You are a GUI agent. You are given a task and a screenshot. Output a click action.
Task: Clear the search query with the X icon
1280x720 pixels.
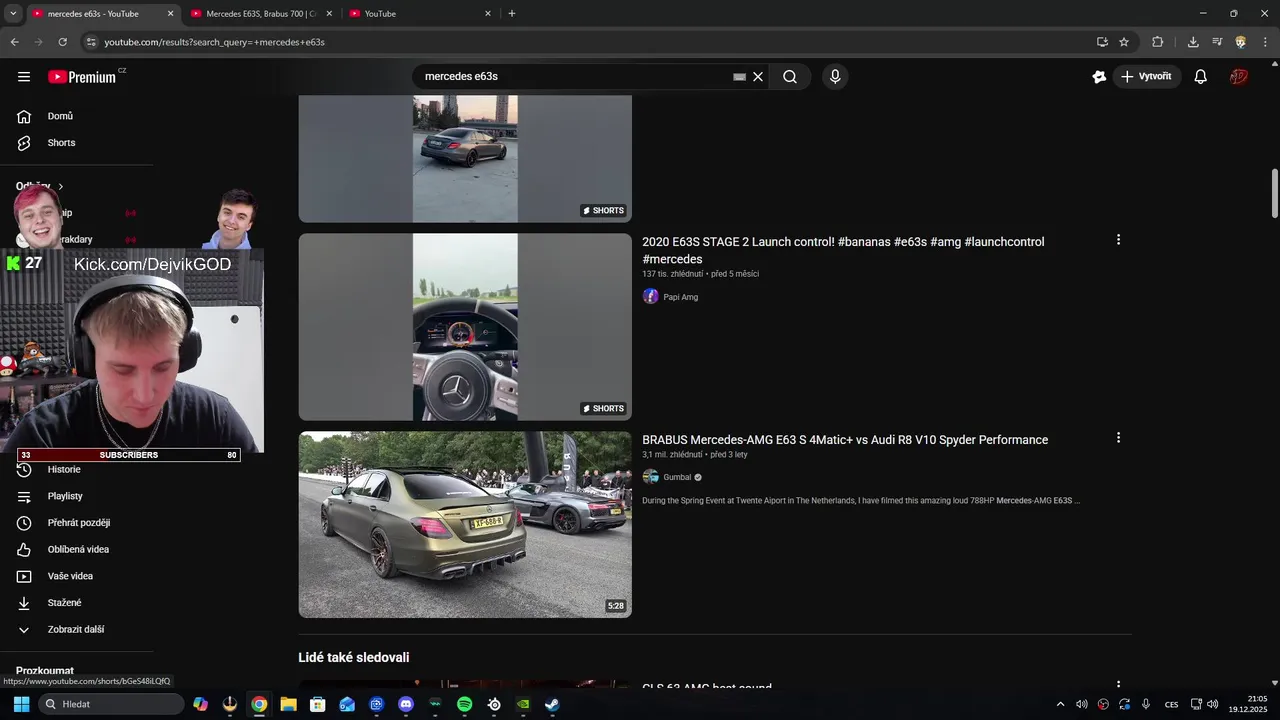coord(758,77)
